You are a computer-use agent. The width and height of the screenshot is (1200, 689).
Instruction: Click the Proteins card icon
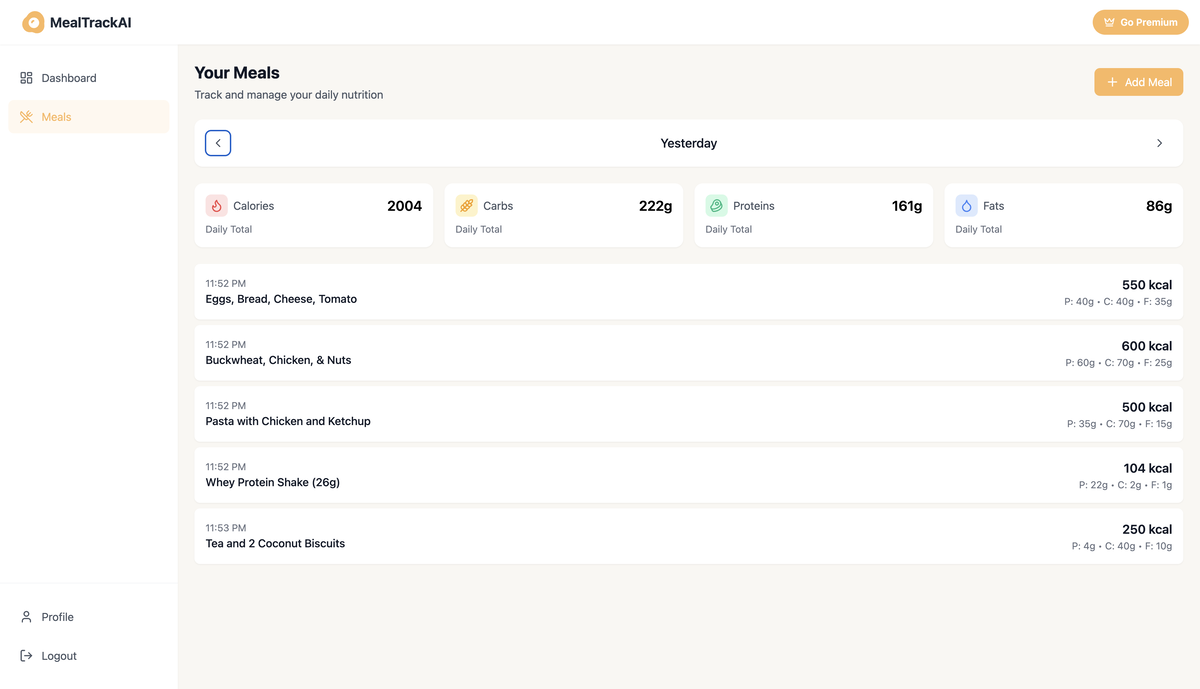(x=716, y=206)
